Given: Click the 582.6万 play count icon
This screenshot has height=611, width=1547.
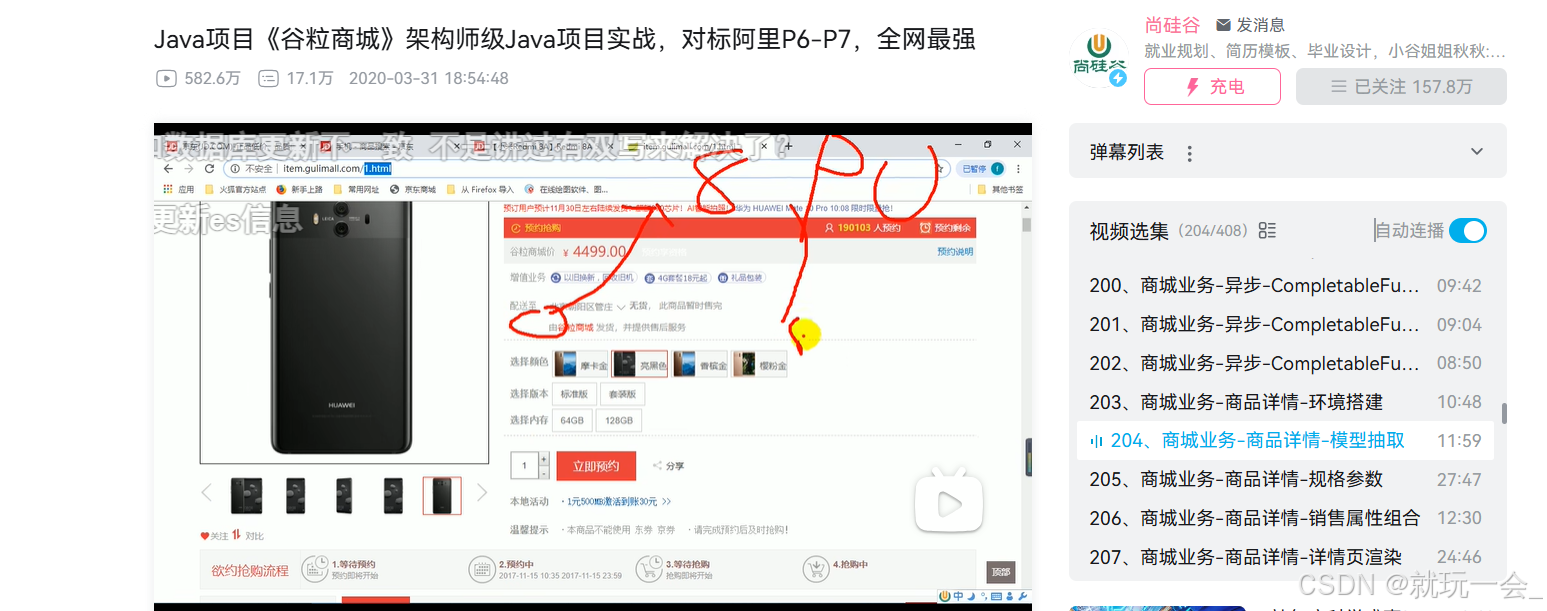Looking at the screenshot, I should click(x=166, y=78).
